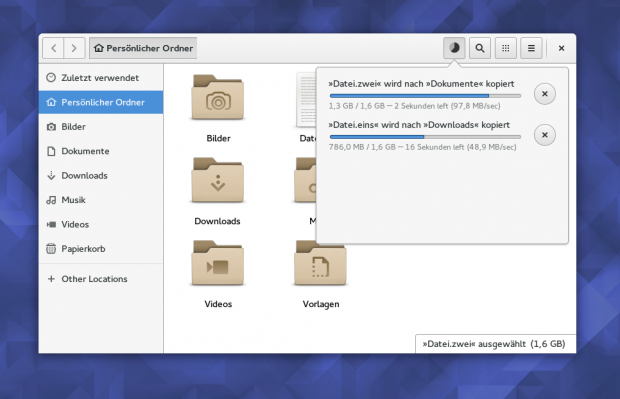Click the Persönlicher Ordner path bar button
The height and width of the screenshot is (399, 620).
(143, 48)
